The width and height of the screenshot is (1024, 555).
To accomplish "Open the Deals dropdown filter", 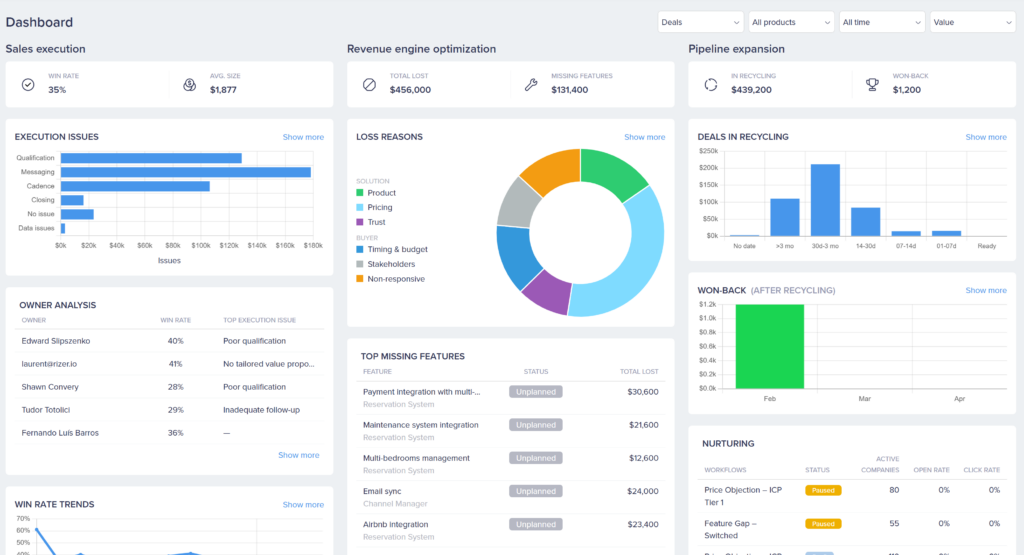I will [x=700, y=22].
